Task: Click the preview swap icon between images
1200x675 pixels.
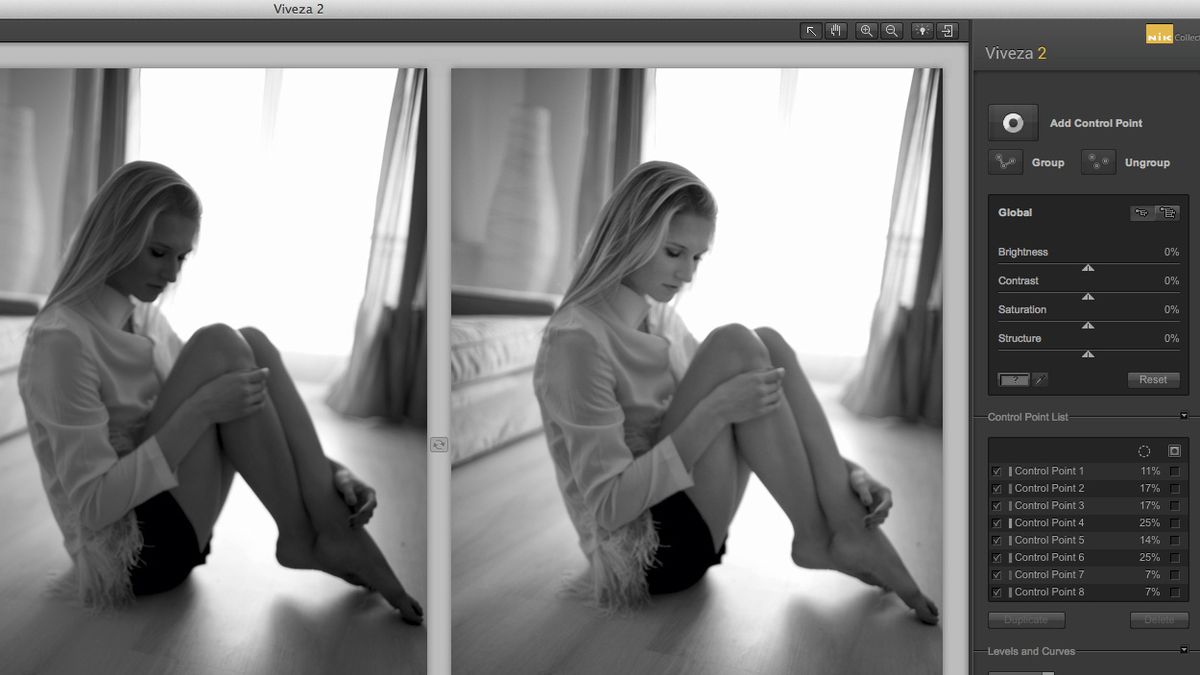Action: 439,444
